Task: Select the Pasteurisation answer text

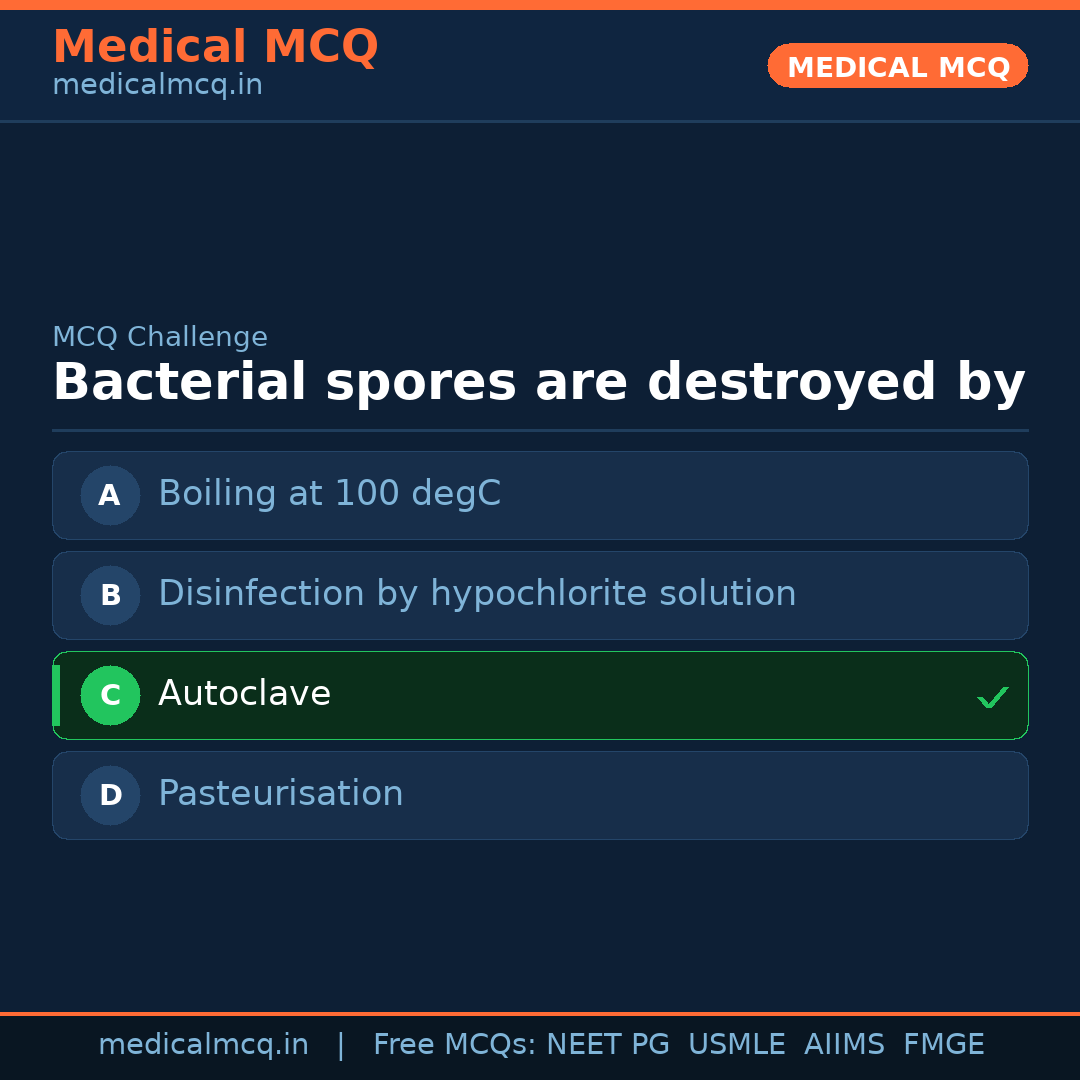Action: [280, 794]
